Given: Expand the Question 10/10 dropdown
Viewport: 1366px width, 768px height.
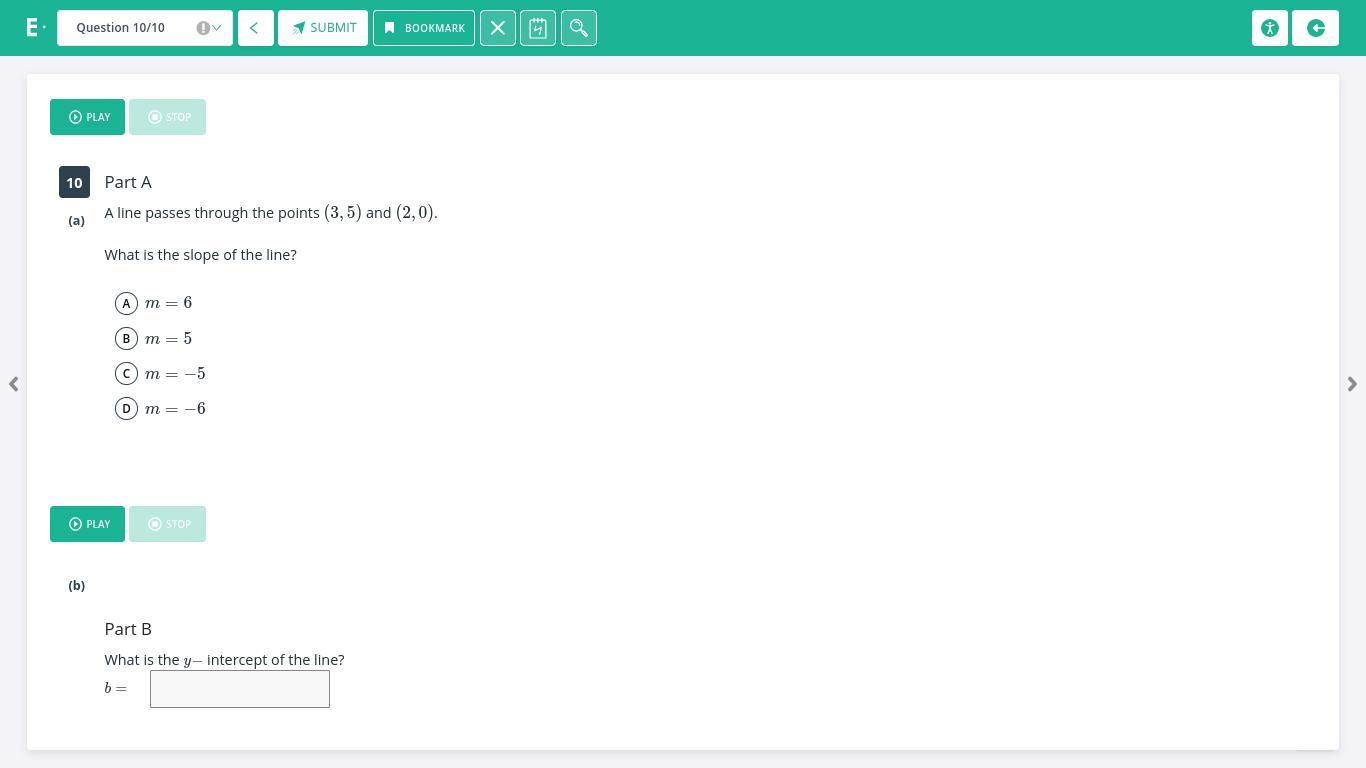Looking at the screenshot, I should 144,28.
